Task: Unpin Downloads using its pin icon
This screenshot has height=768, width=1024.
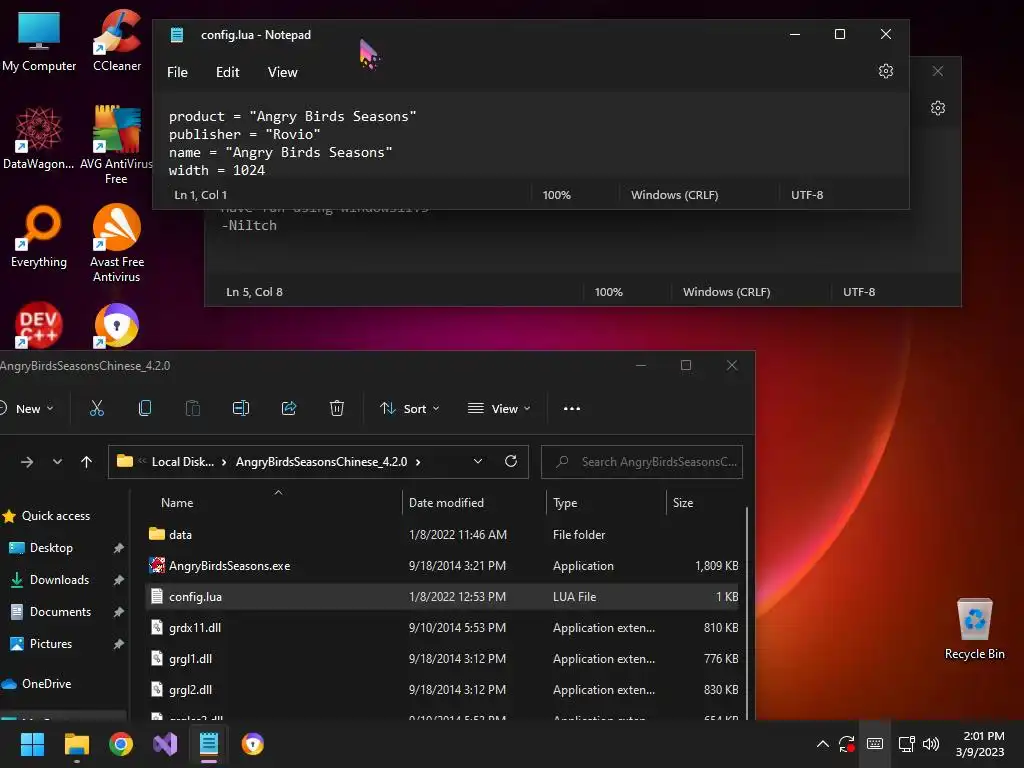Action: tap(118, 580)
